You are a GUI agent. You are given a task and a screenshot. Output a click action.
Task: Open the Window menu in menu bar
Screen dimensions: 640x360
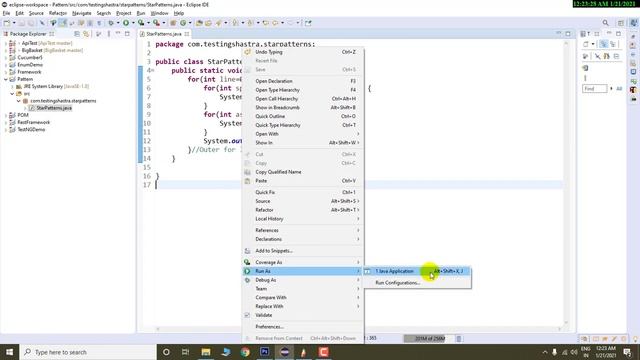pyautogui.click(x=159, y=13)
